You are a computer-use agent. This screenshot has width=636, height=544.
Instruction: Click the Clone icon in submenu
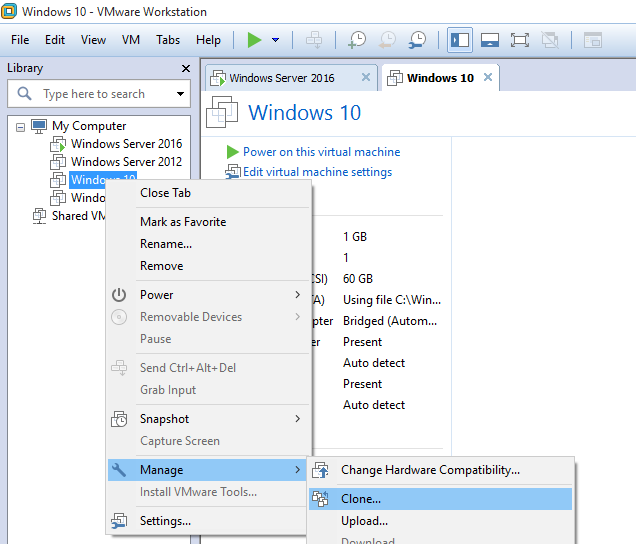coord(320,499)
